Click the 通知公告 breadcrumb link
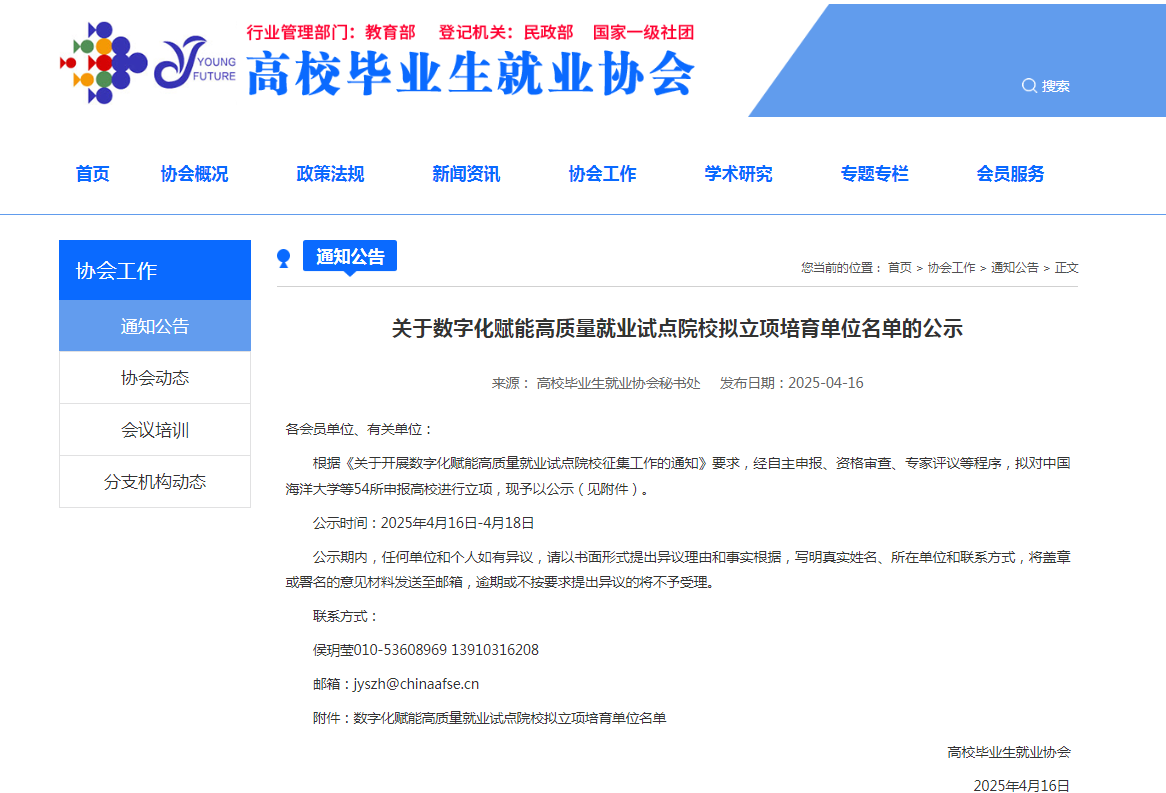The image size is (1166, 793). click(x=1014, y=268)
